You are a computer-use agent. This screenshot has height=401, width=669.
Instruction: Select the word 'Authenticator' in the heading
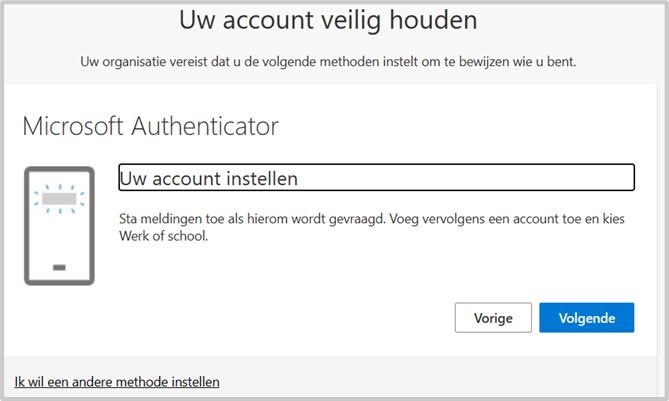point(205,126)
